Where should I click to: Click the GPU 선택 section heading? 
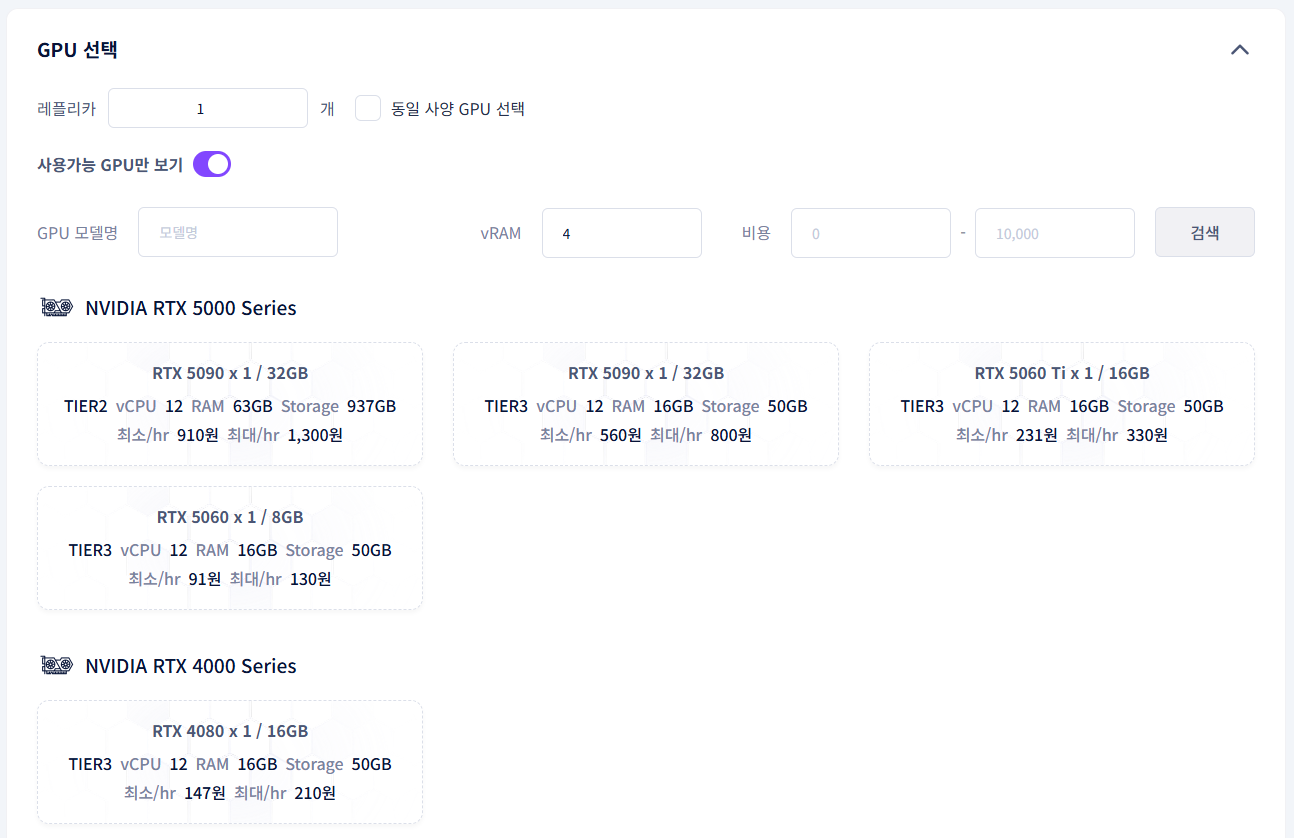pos(77,50)
